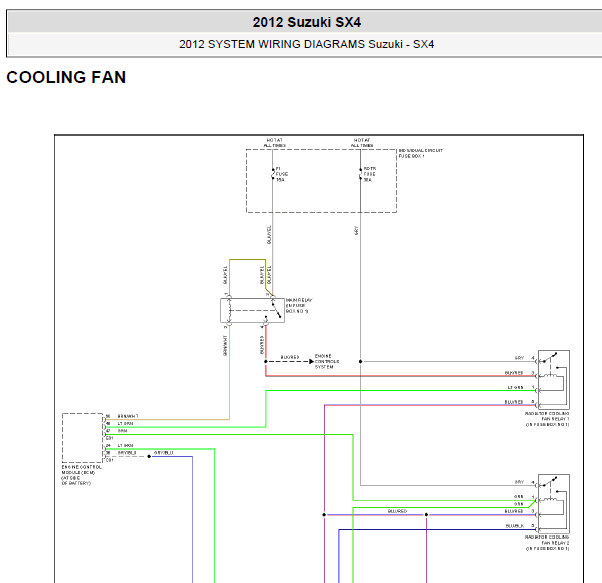This screenshot has height=583, width=602.
Task: Click the vertical BRN/WHT label below Main Relay
Action: point(225,345)
